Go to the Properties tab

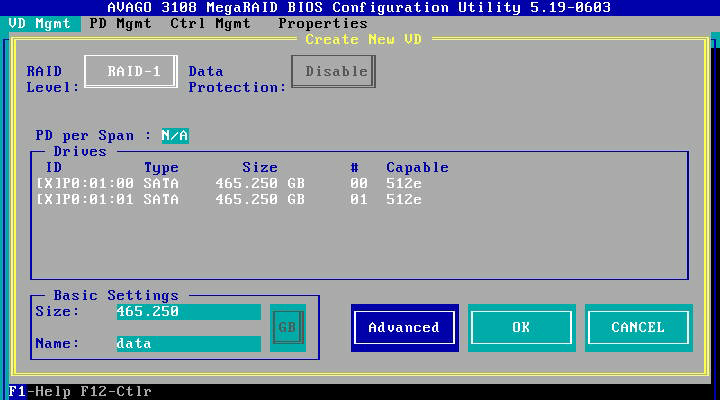click(323, 24)
